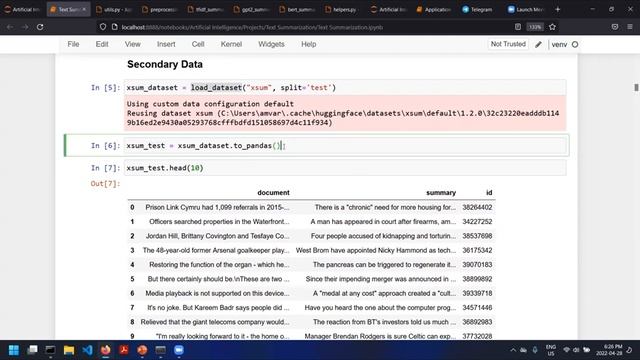Viewport: 640px width, 360px height.
Task: Switch to the preprocess browser tab
Action: pos(160,9)
